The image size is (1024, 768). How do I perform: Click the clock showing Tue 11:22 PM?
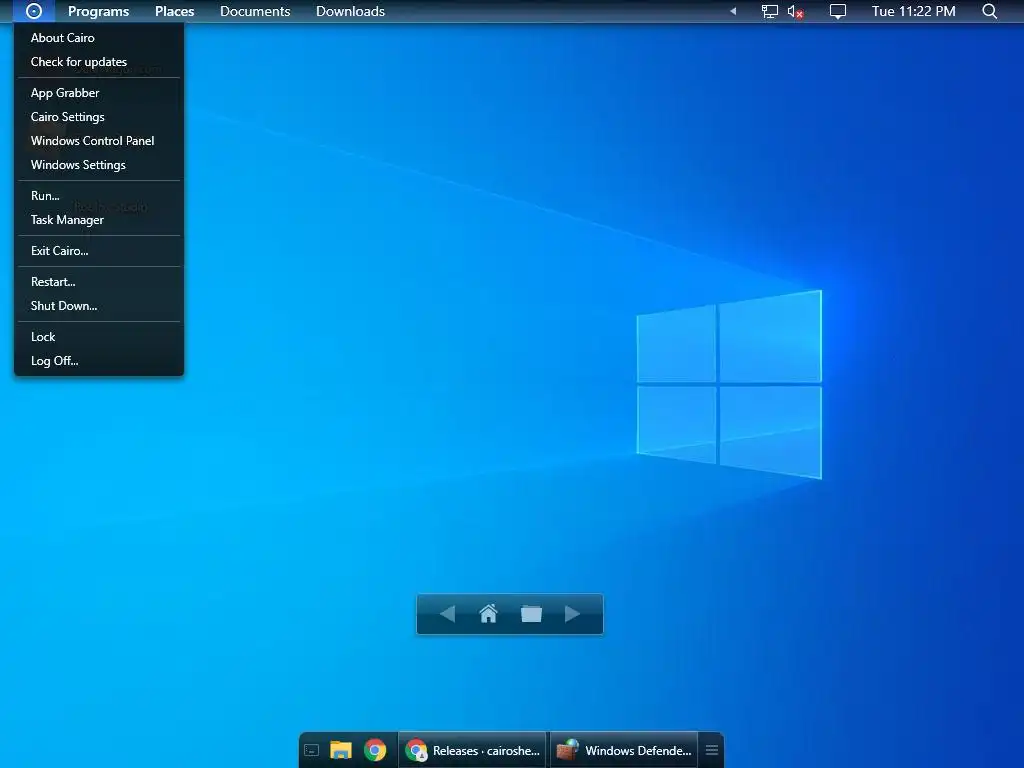pos(914,11)
